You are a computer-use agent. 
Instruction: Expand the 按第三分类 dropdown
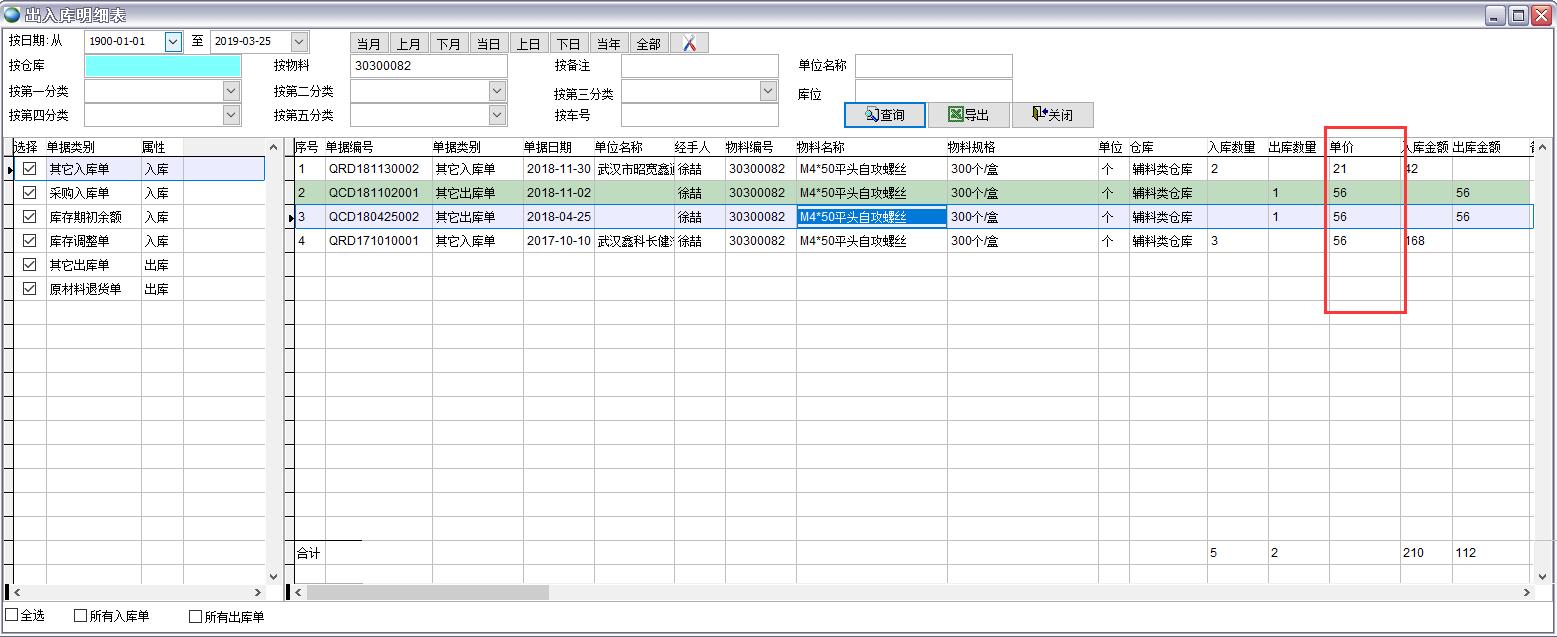(x=768, y=91)
